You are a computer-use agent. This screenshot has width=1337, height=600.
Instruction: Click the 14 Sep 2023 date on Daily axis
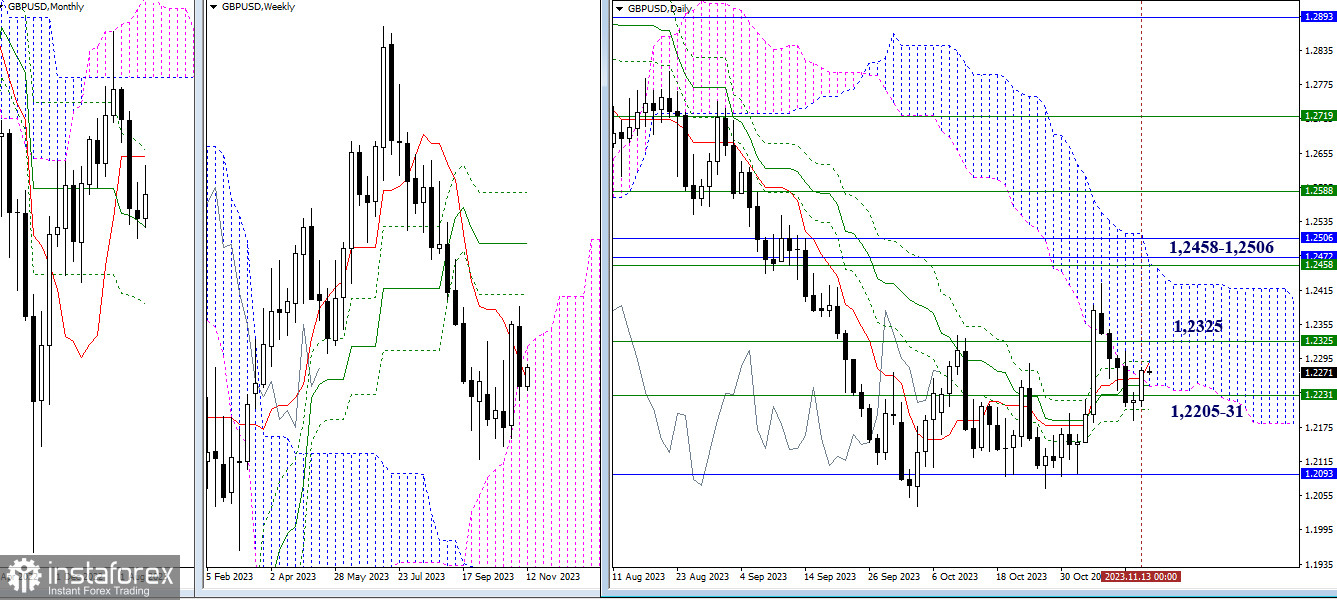(x=828, y=577)
